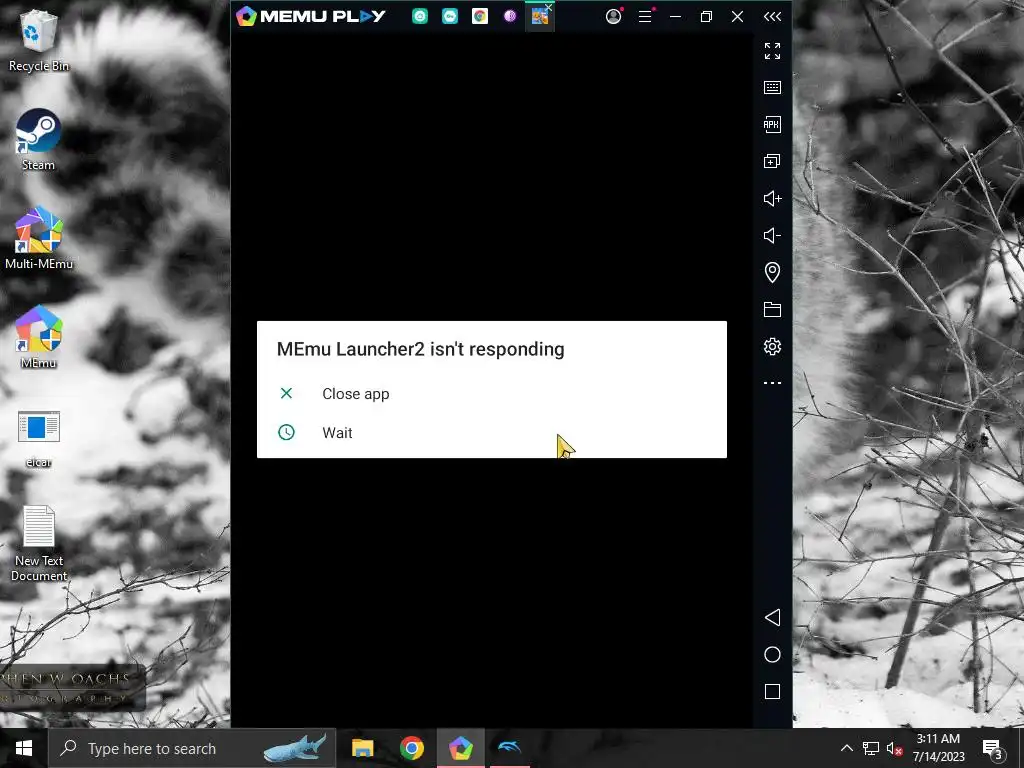
Task: Open the network status tray icon
Action: pyautogui.click(x=871, y=748)
